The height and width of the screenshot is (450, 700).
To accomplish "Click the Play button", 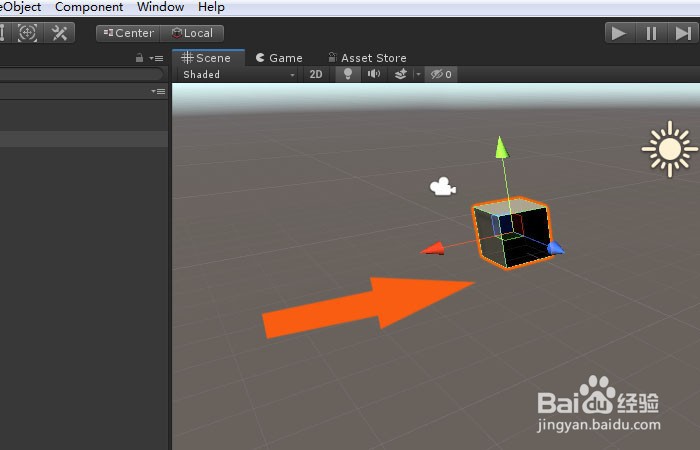I will tap(619, 33).
